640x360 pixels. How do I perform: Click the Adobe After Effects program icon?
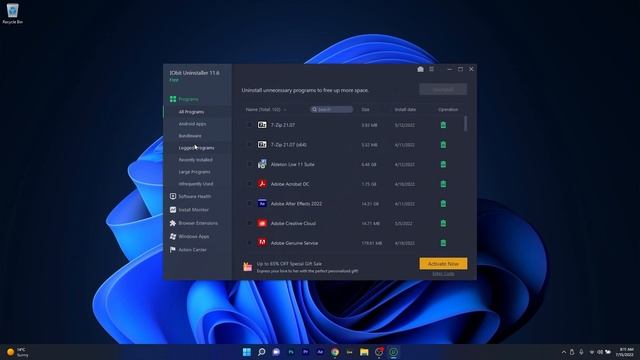262,203
